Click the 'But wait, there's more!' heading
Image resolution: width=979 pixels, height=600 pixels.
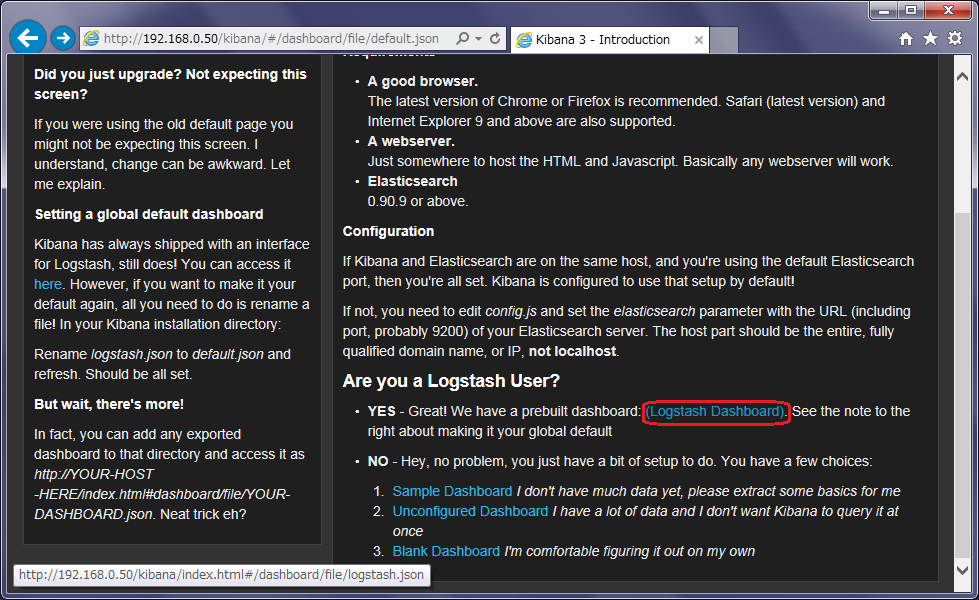coord(109,404)
